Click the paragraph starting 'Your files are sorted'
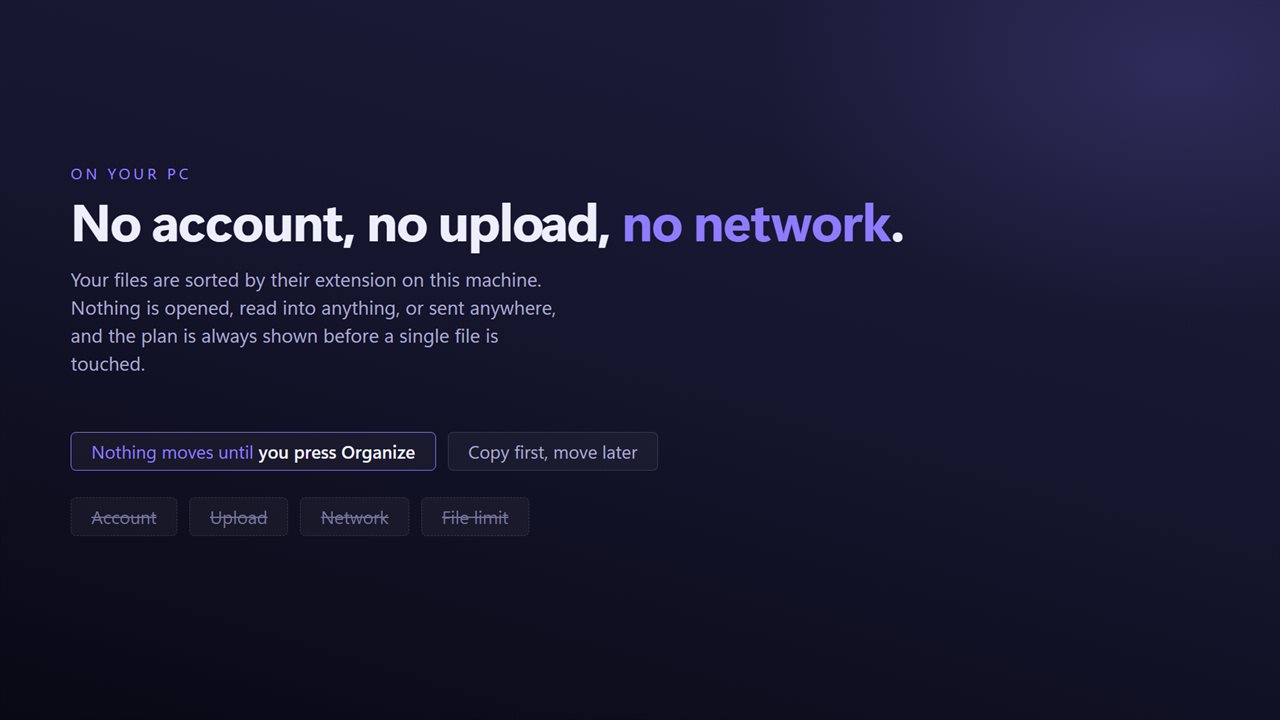The height and width of the screenshot is (720, 1280). point(314,322)
